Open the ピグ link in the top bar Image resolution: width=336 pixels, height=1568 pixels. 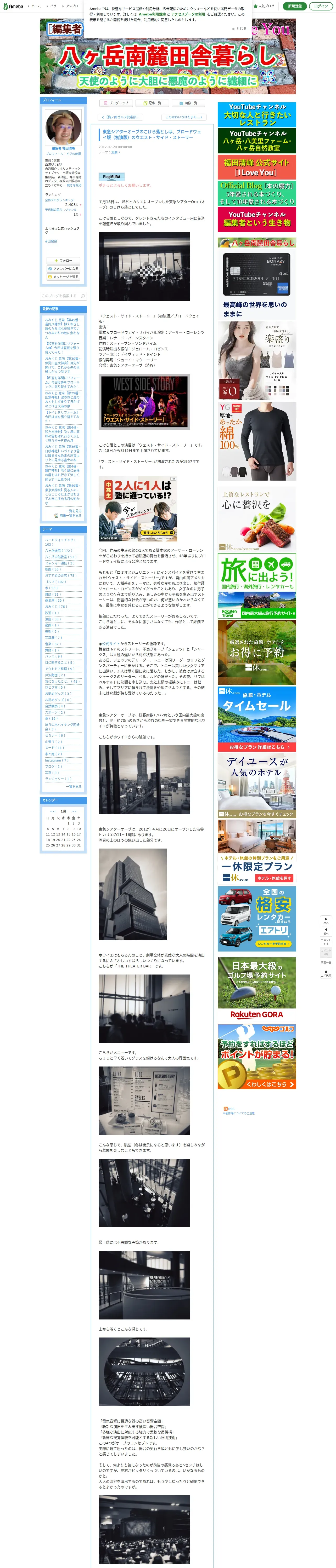(52, 6)
